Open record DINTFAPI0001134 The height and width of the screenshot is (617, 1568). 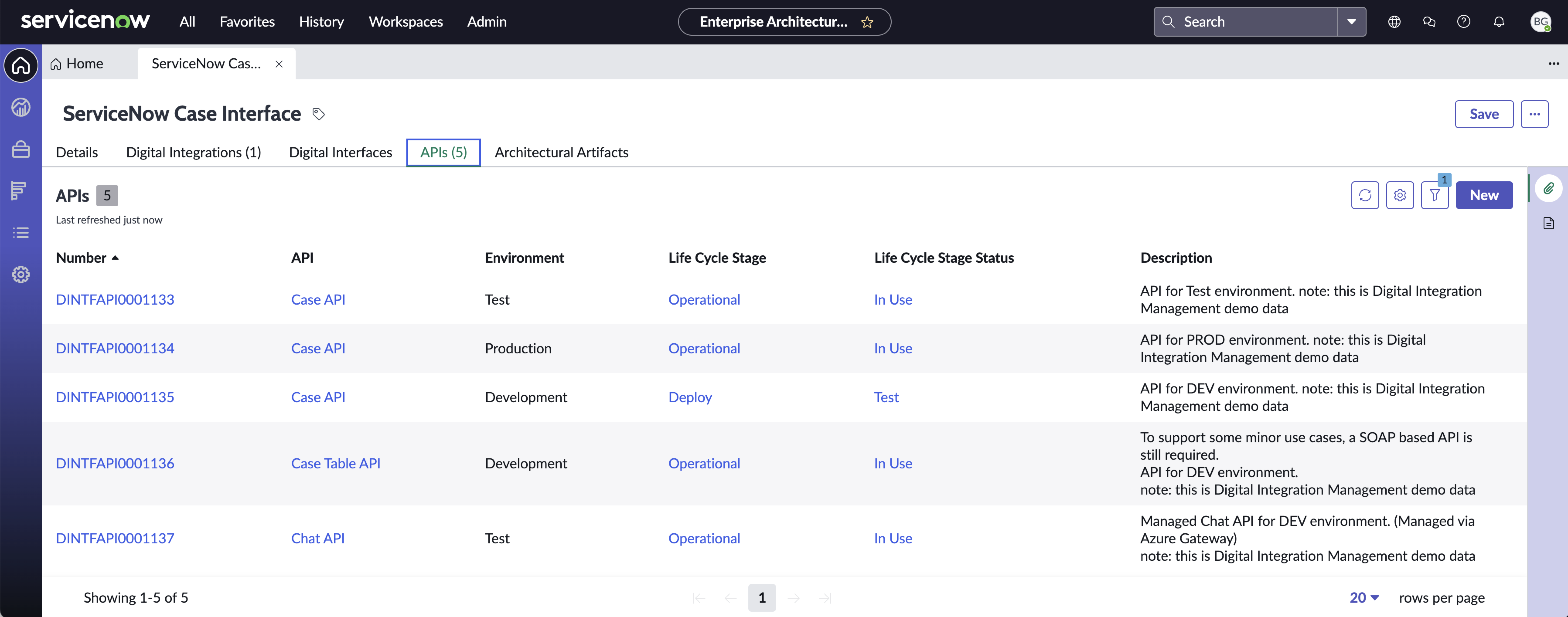115,349
